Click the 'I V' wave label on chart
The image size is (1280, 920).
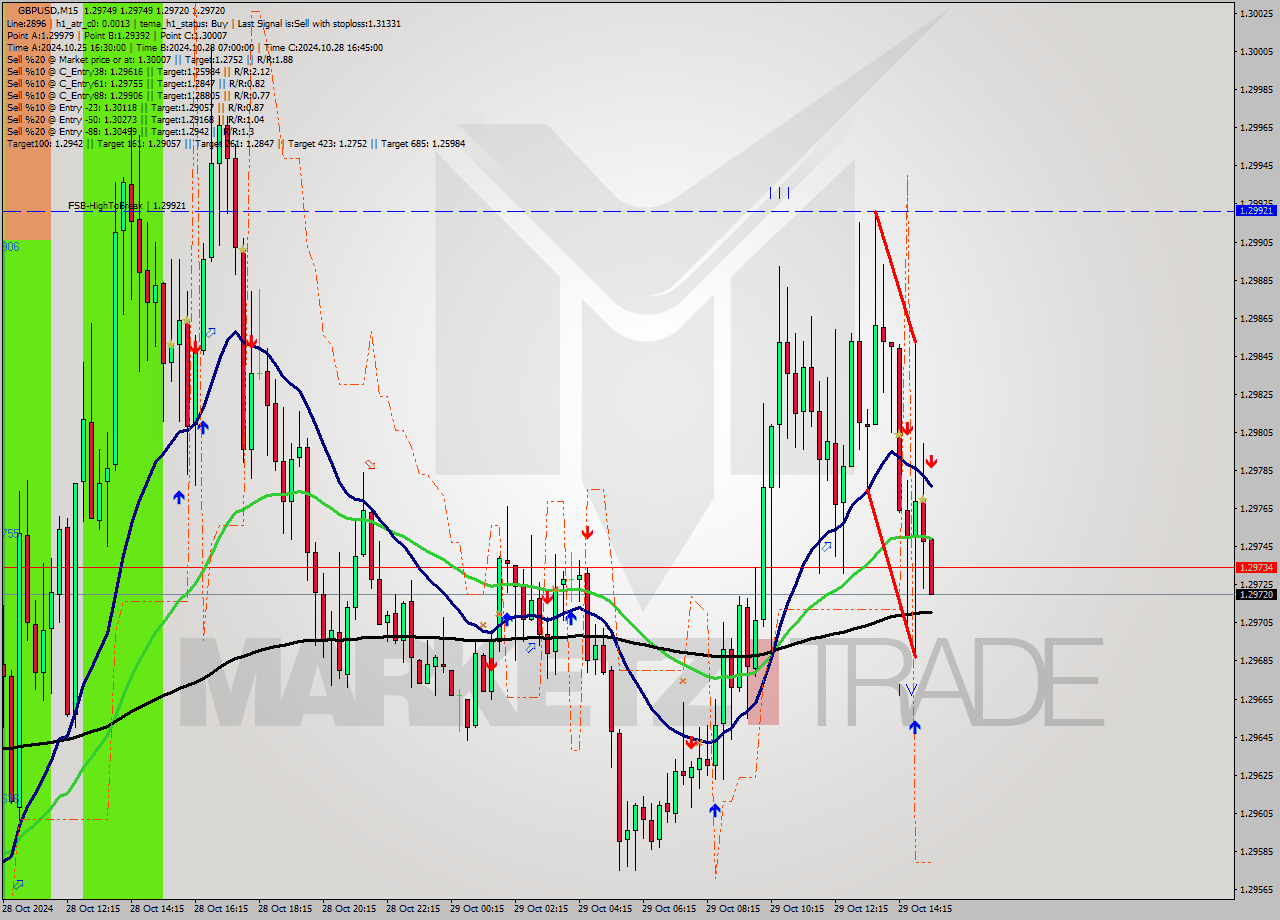[x=907, y=690]
